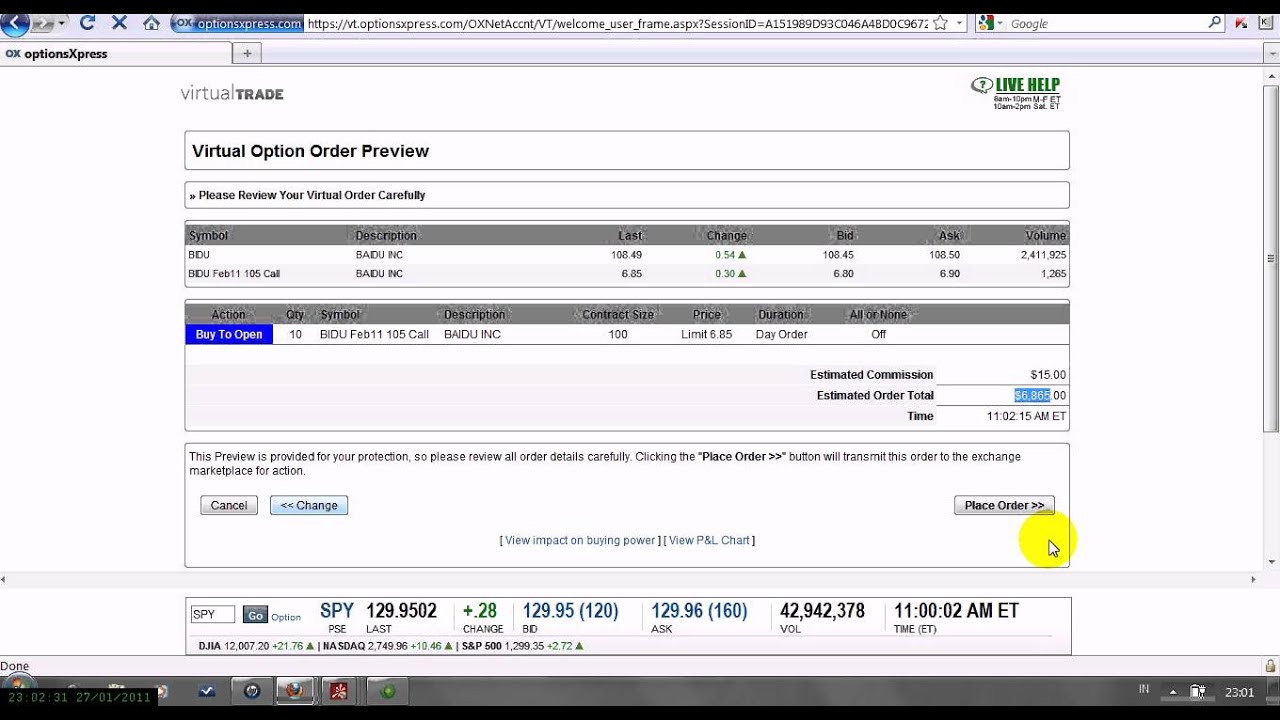Click the battery power tray icon

1197,691
